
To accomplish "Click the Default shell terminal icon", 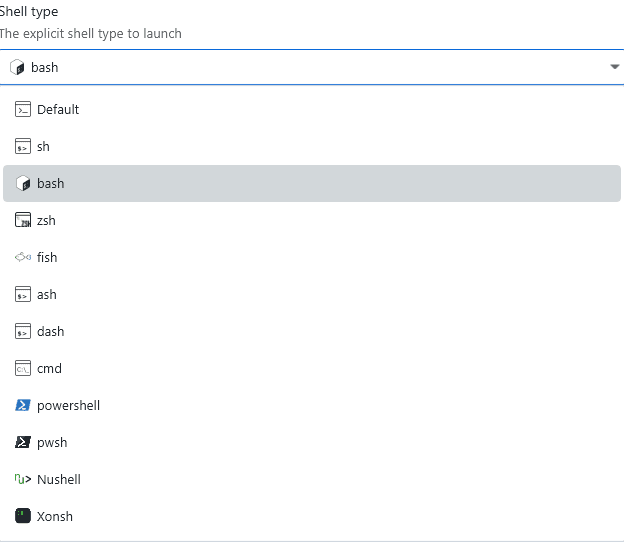I will pyautogui.click(x=23, y=109).
